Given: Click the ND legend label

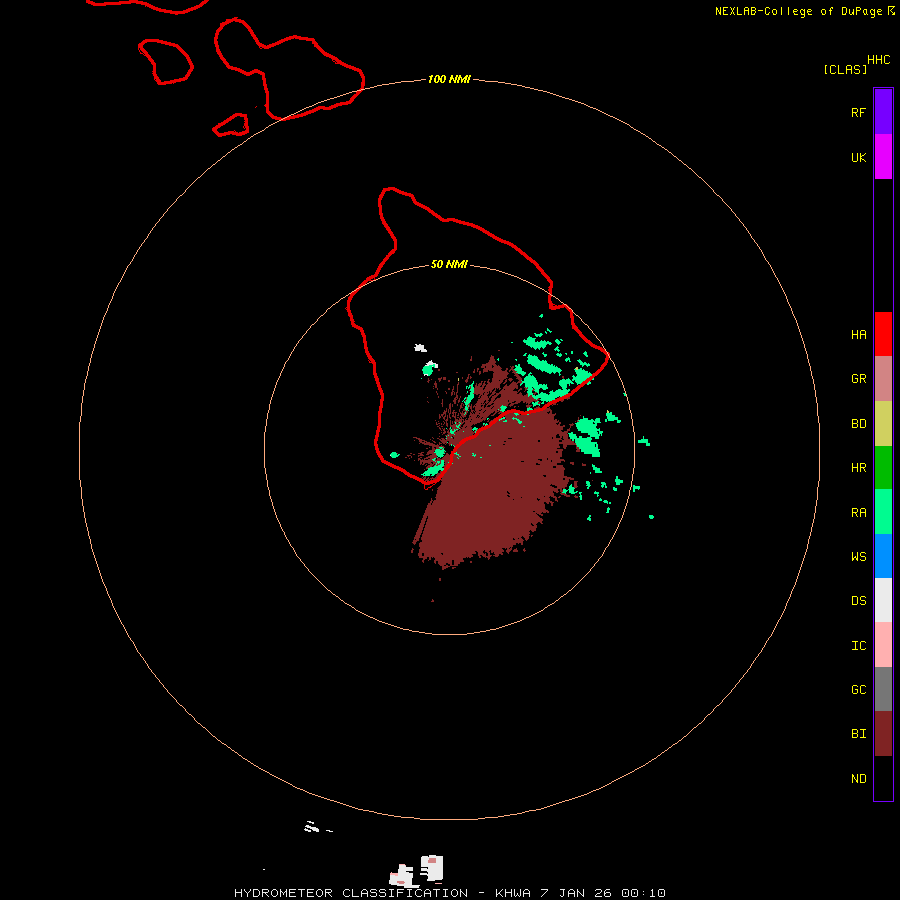Looking at the screenshot, I should point(858,779).
